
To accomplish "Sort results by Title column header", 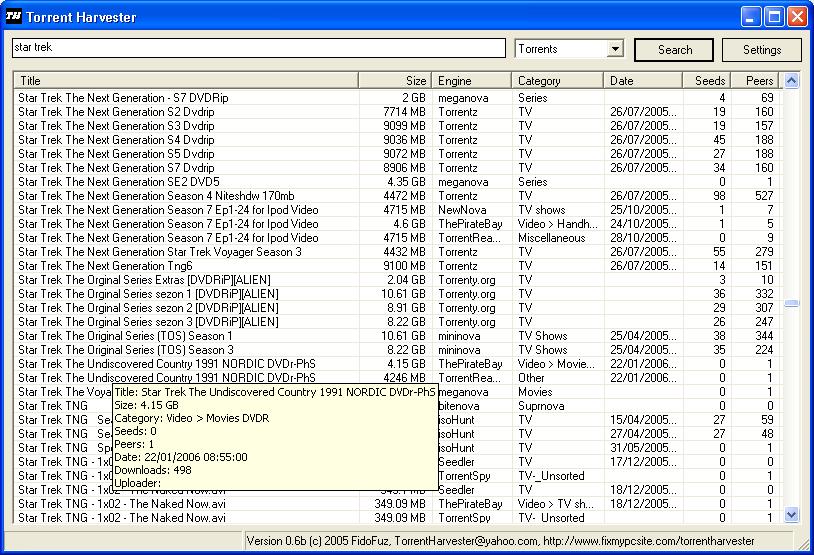I will click(x=186, y=80).
